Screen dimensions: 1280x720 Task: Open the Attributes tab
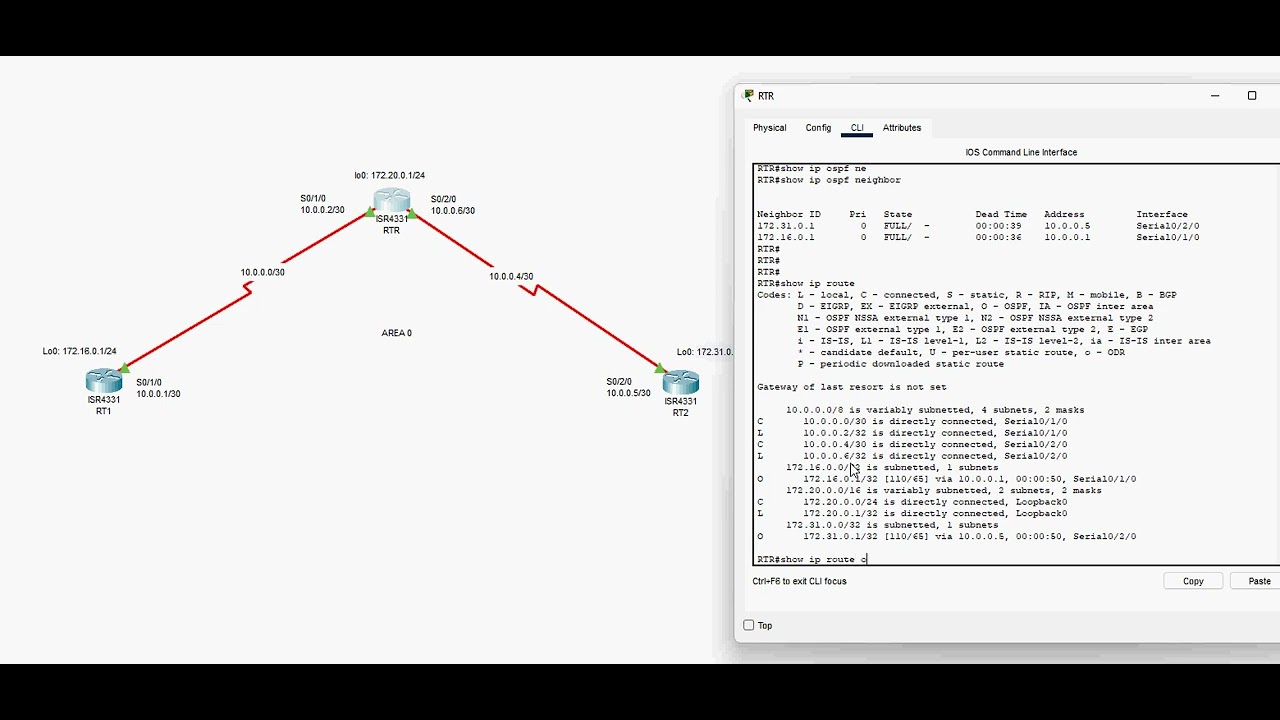tap(902, 128)
